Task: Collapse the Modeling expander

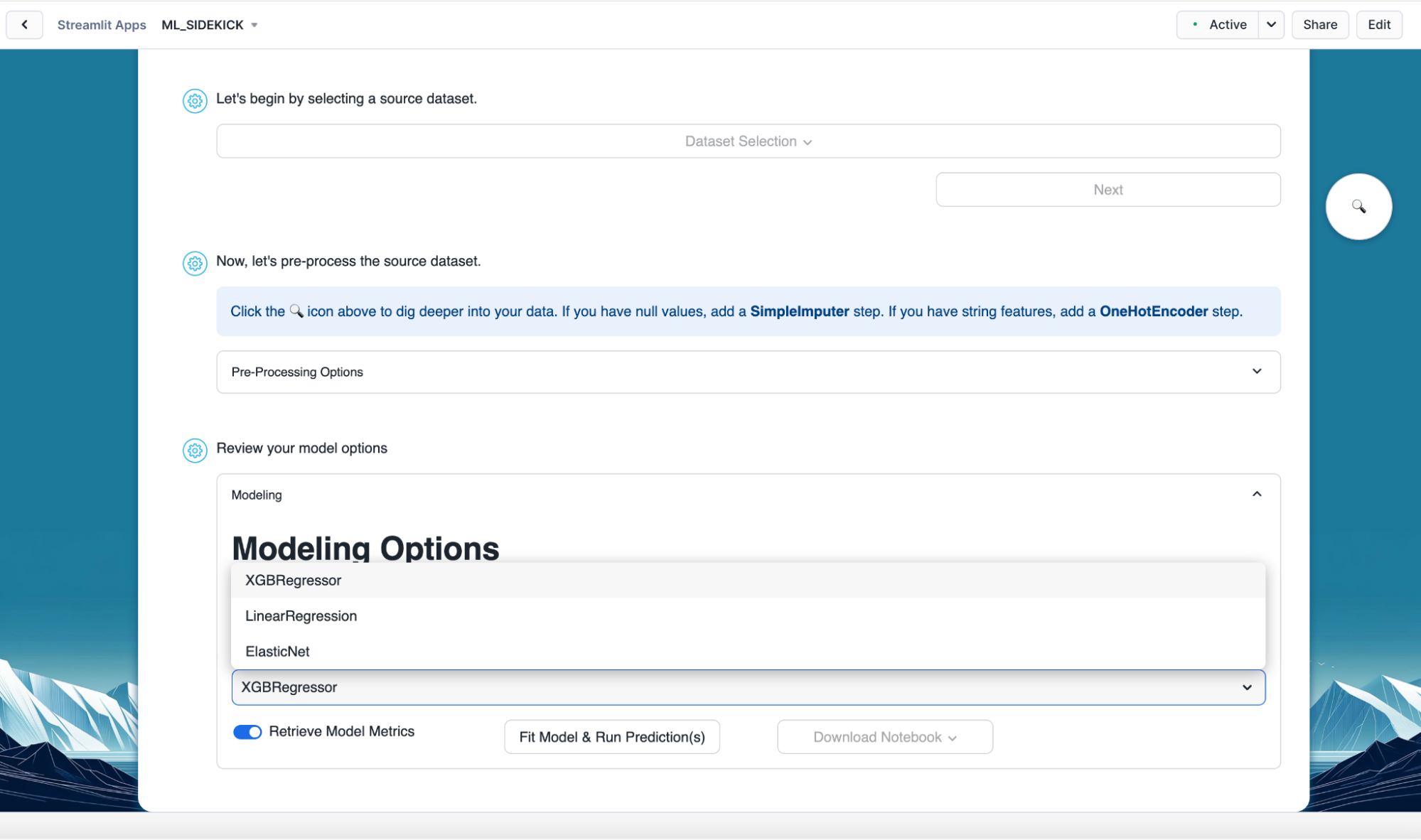Action: (1255, 495)
